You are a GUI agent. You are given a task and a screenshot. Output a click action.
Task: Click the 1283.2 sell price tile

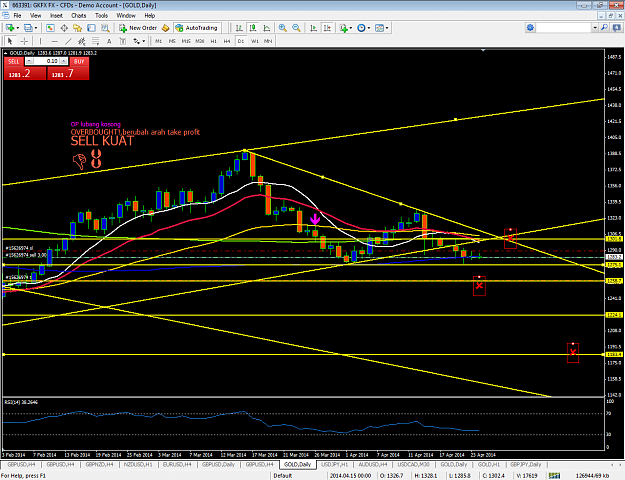[x=25, y=74]
